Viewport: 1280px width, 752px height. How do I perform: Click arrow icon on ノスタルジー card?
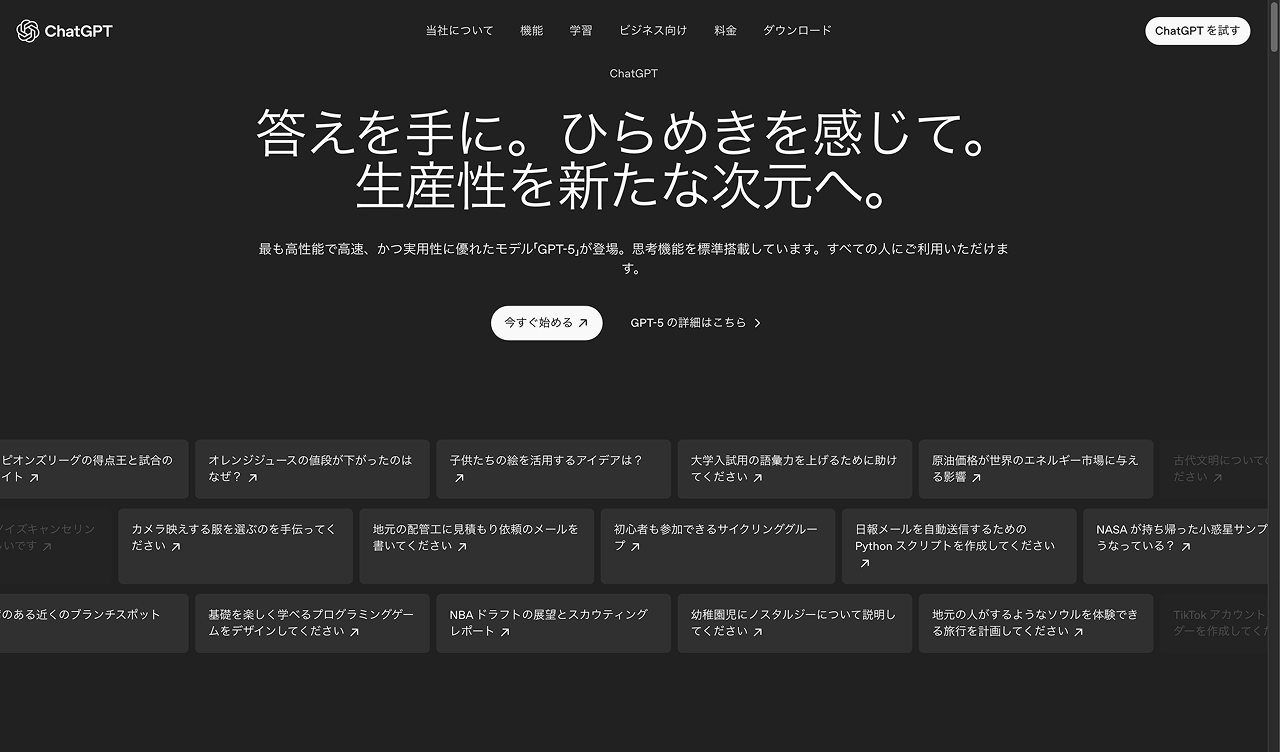758,632
